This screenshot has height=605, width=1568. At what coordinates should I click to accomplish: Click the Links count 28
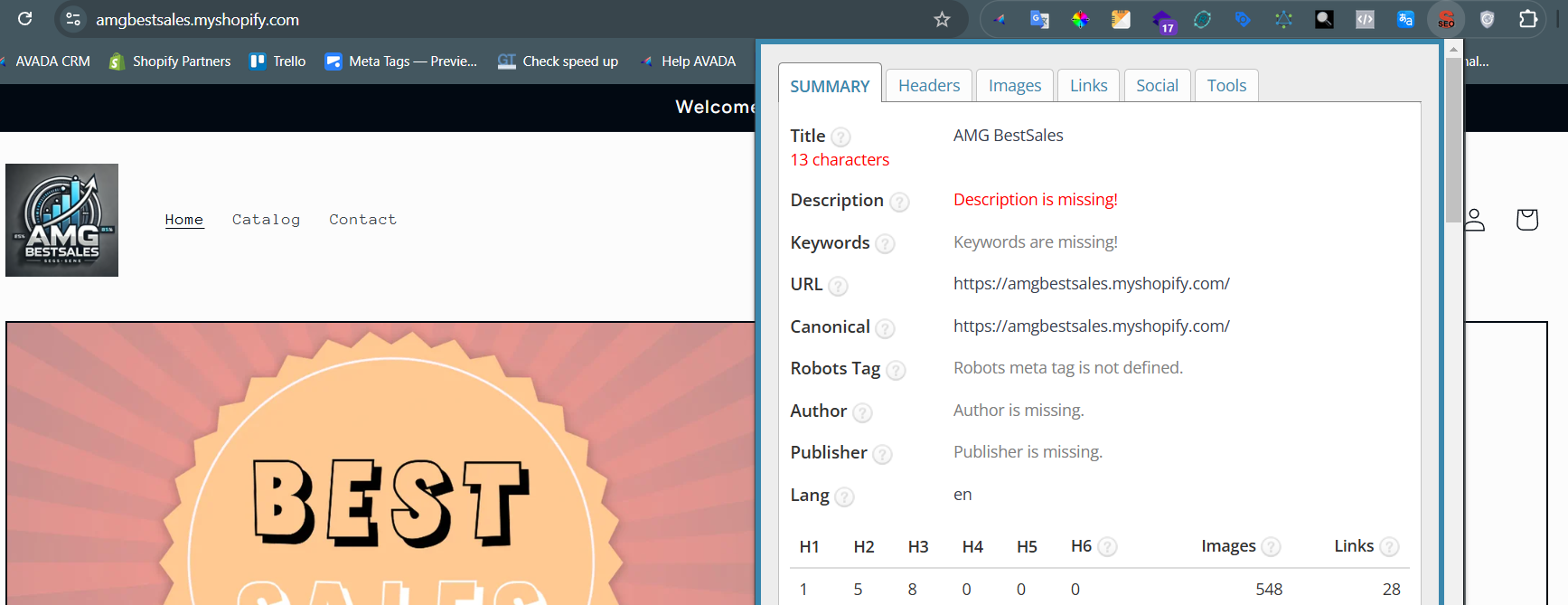(1391, 590)
